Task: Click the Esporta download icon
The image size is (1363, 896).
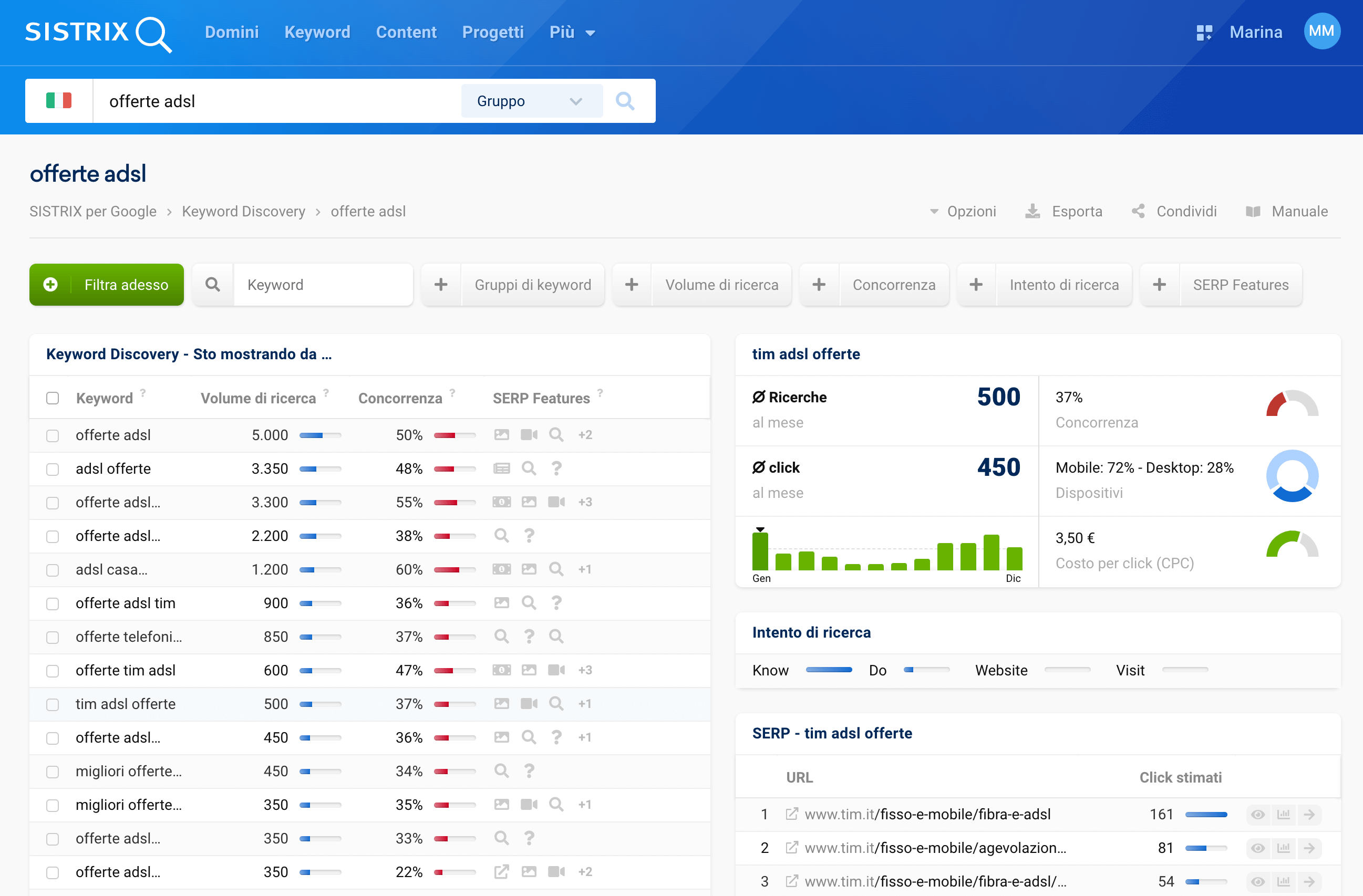Action: click(x=1032, y=211)
